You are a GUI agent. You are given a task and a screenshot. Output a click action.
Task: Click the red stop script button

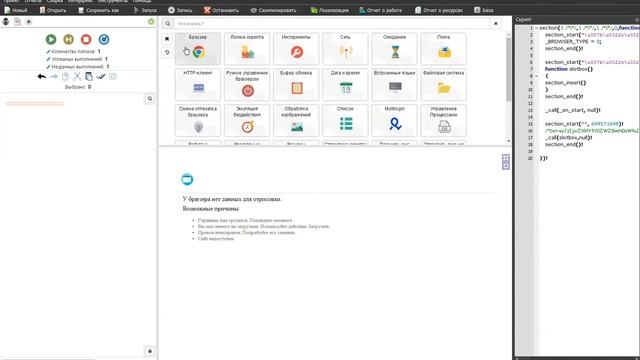86,39
